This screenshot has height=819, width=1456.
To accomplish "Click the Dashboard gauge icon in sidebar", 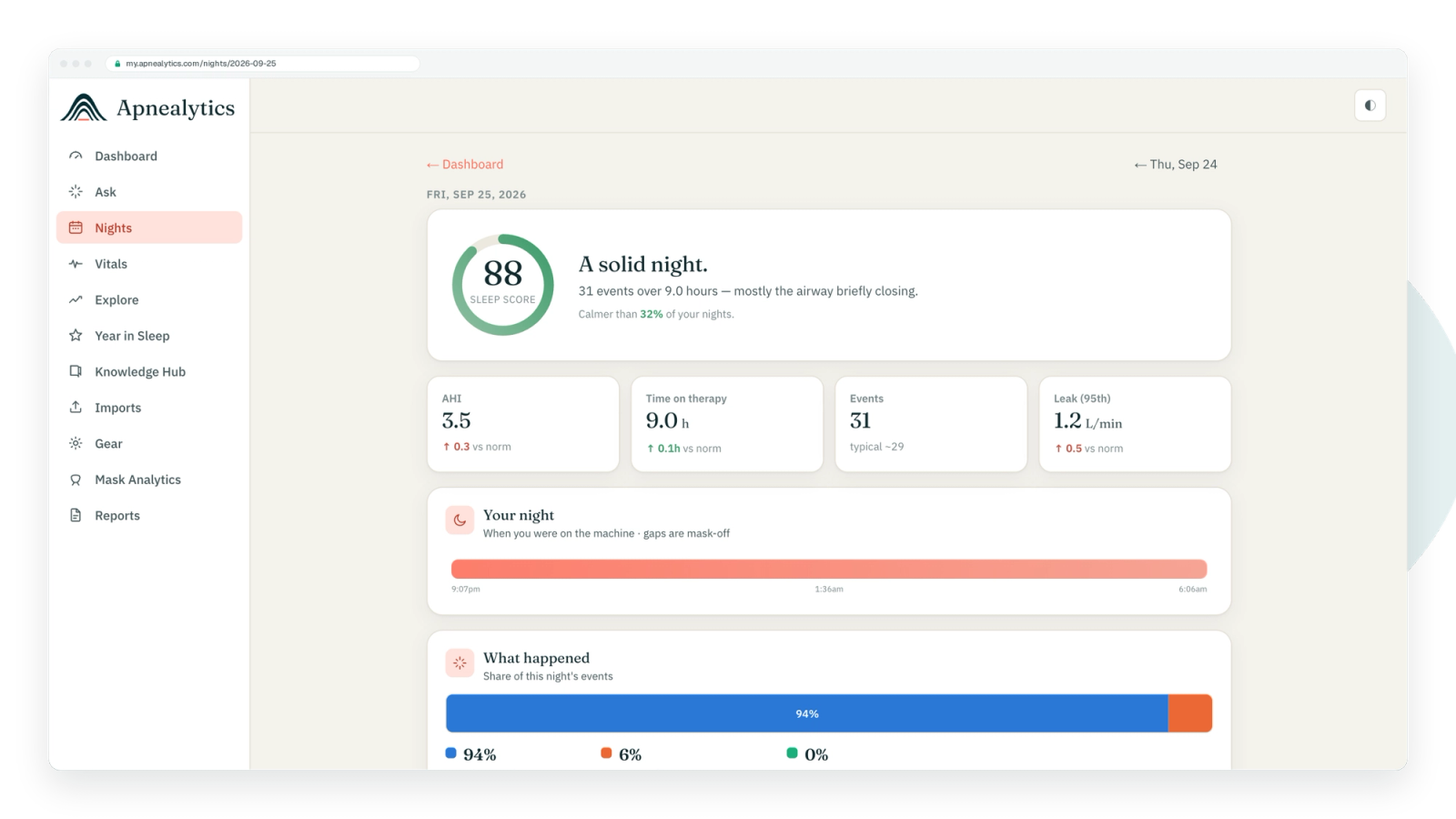I will pos(76,156).
